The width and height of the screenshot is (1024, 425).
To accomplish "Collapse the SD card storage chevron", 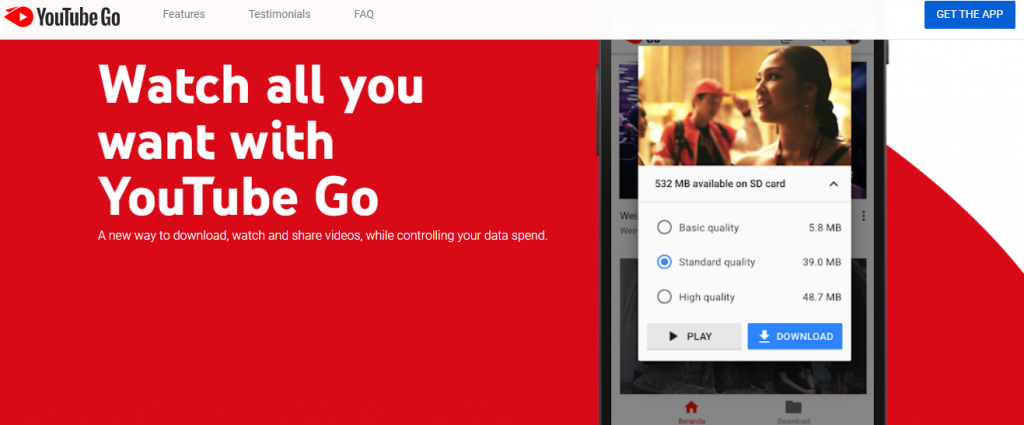I will coord(833,184).
